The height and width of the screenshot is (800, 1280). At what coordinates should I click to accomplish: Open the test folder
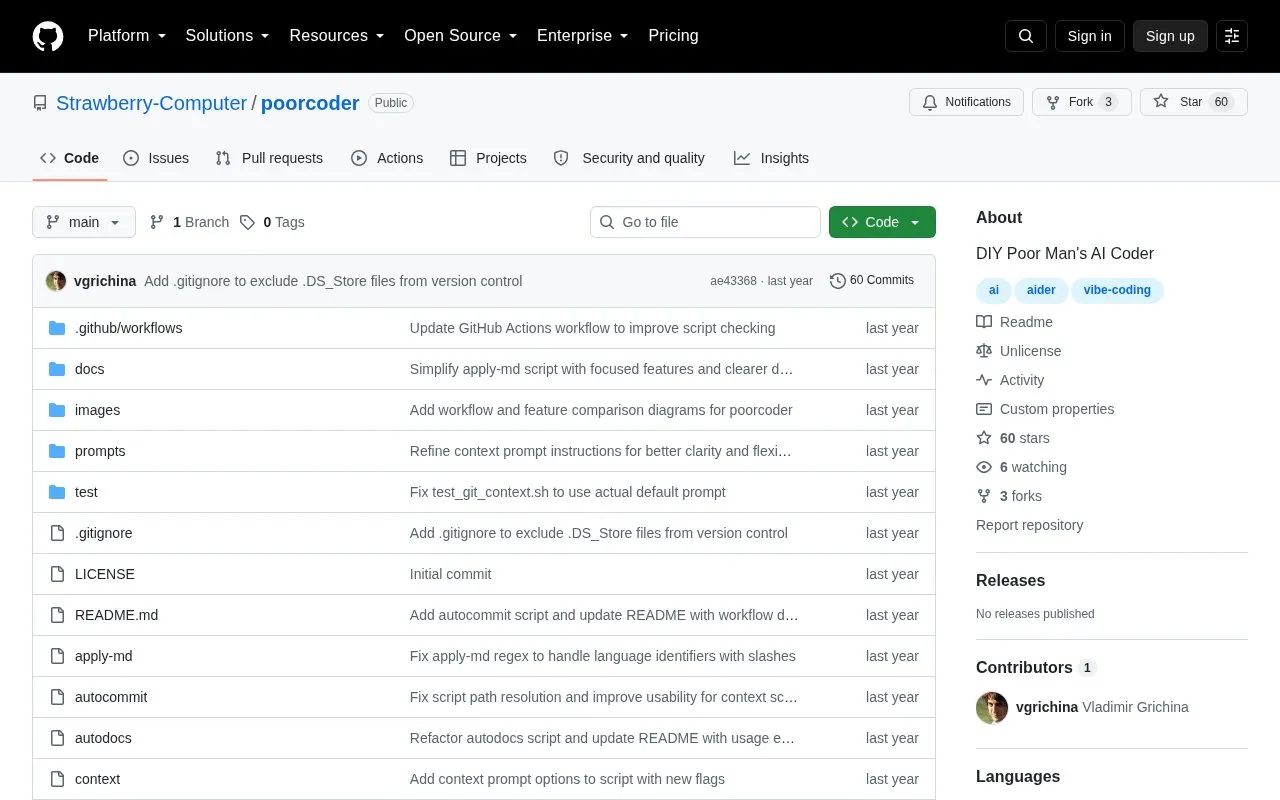tap(86, 492)
